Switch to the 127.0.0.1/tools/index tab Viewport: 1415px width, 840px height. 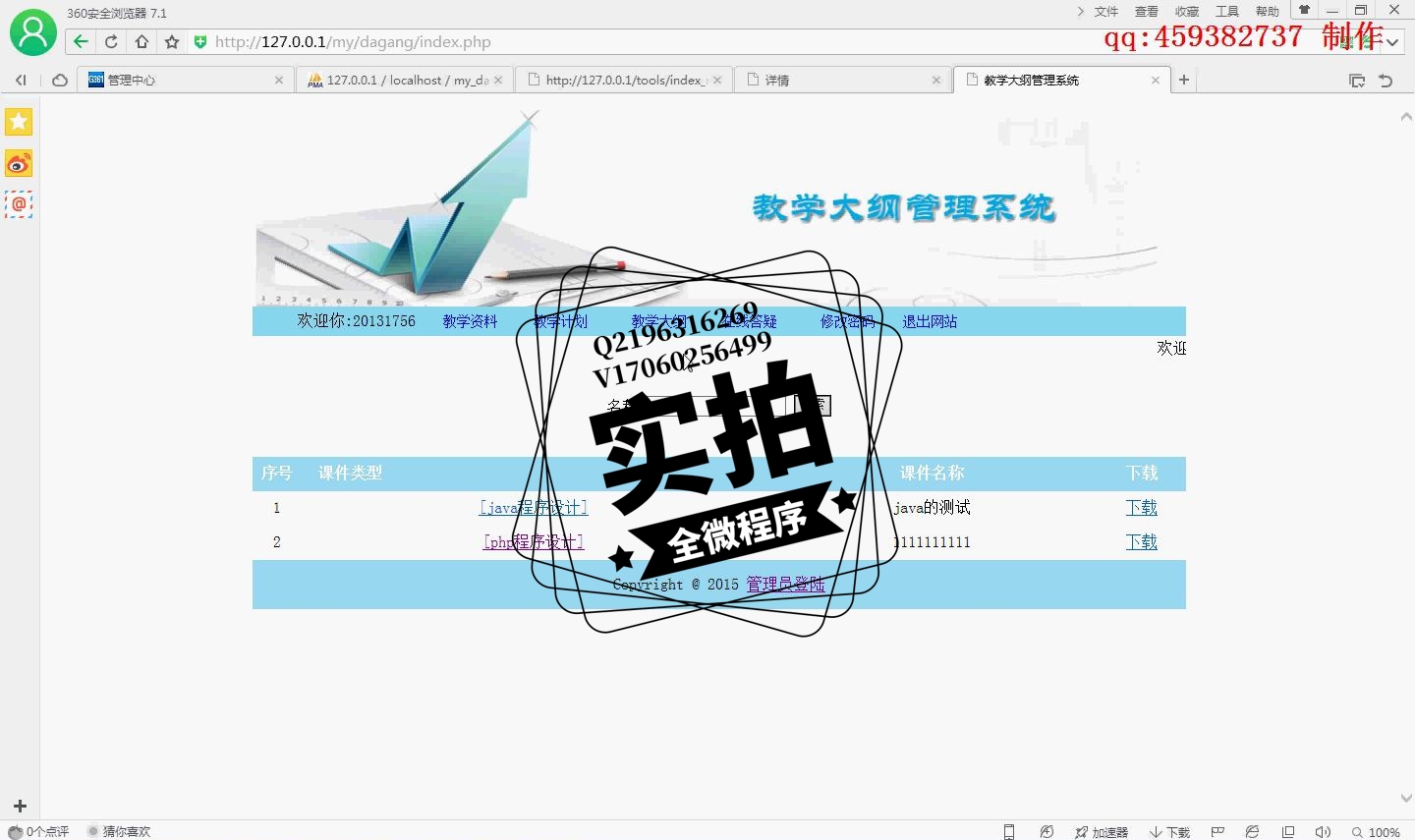[624, 80]
